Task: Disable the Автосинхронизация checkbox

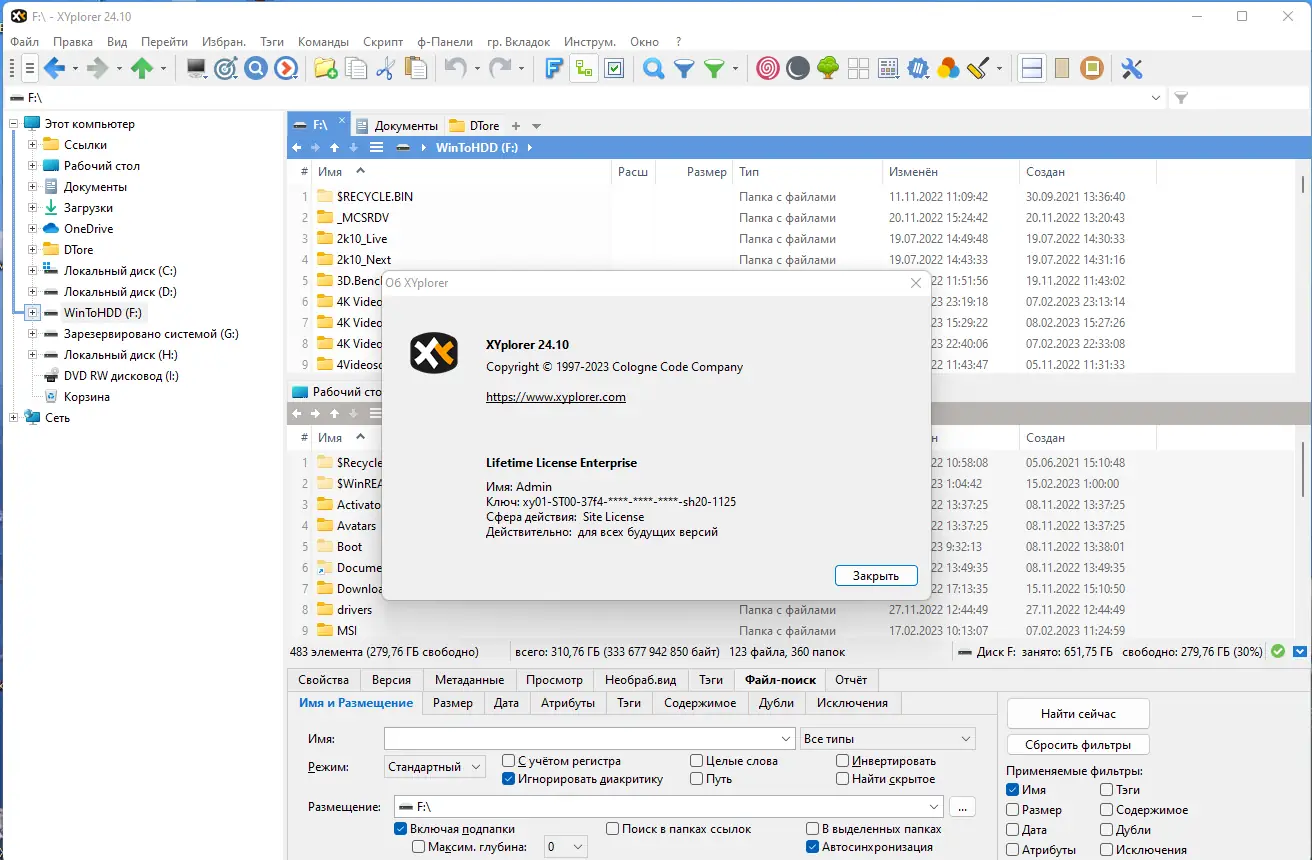Action: click(810, 846)
